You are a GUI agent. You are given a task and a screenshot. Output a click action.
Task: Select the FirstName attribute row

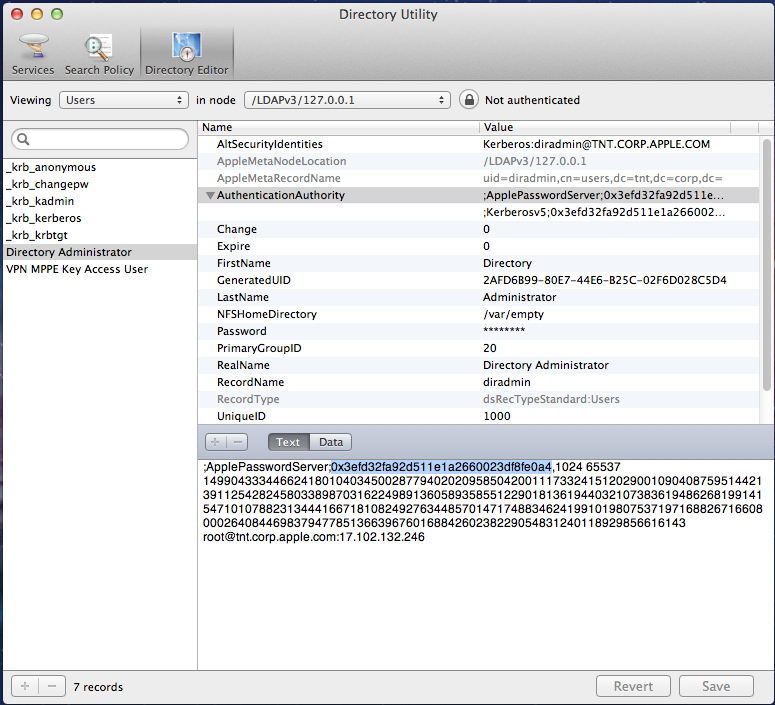coord(478,263)
